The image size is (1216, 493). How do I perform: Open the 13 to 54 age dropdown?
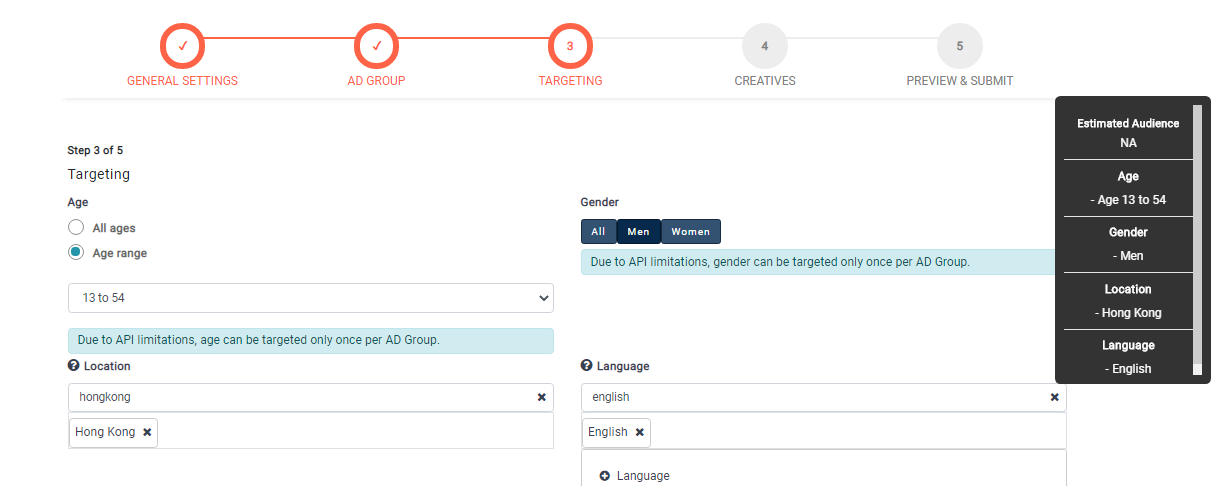tap(310, 298)
